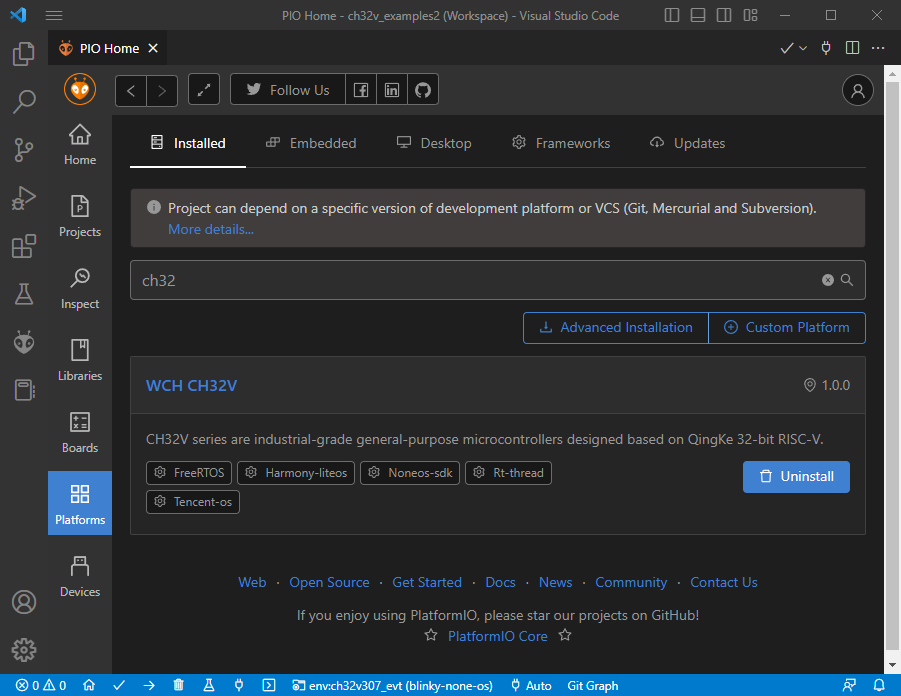
Task: Clear the search field with the X icon
Action: coord(827,280)
